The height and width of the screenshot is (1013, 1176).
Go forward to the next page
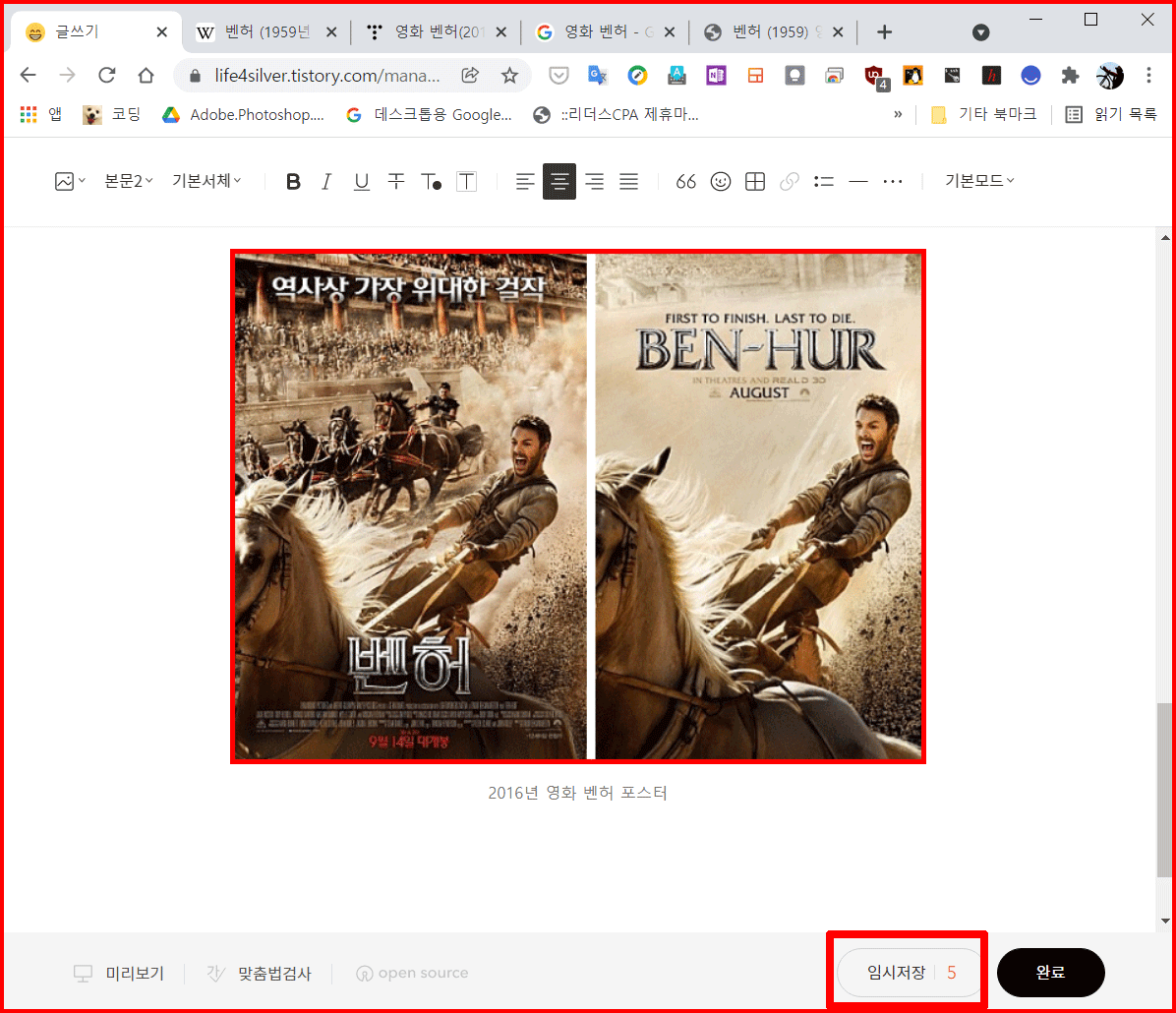coord(68,75)
